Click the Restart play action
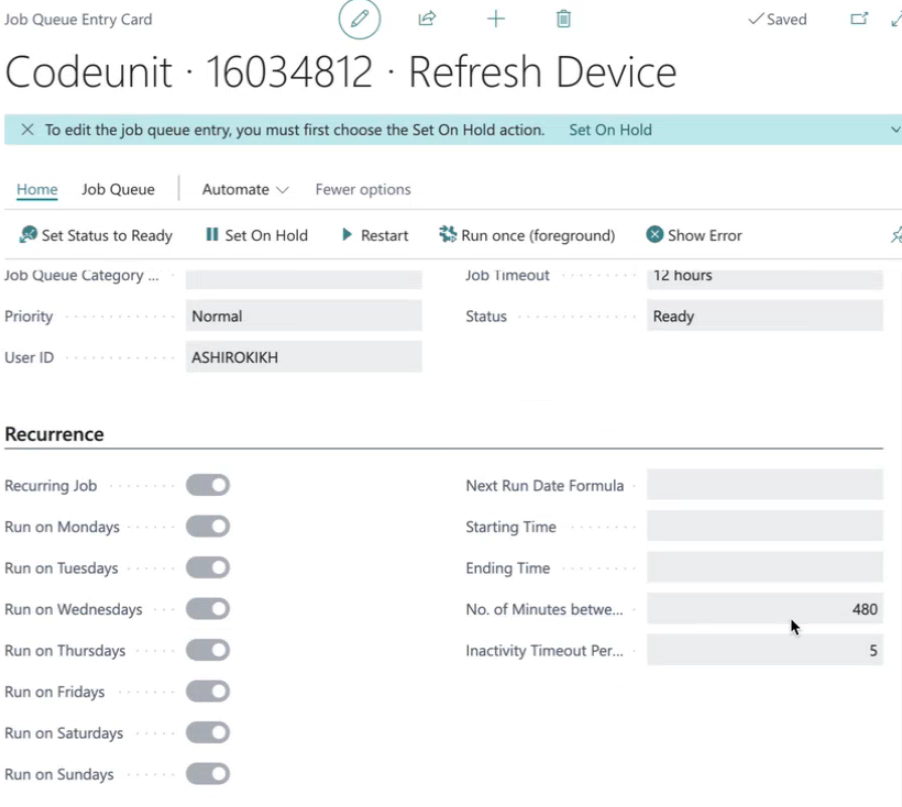 click(x=375, y=235)
